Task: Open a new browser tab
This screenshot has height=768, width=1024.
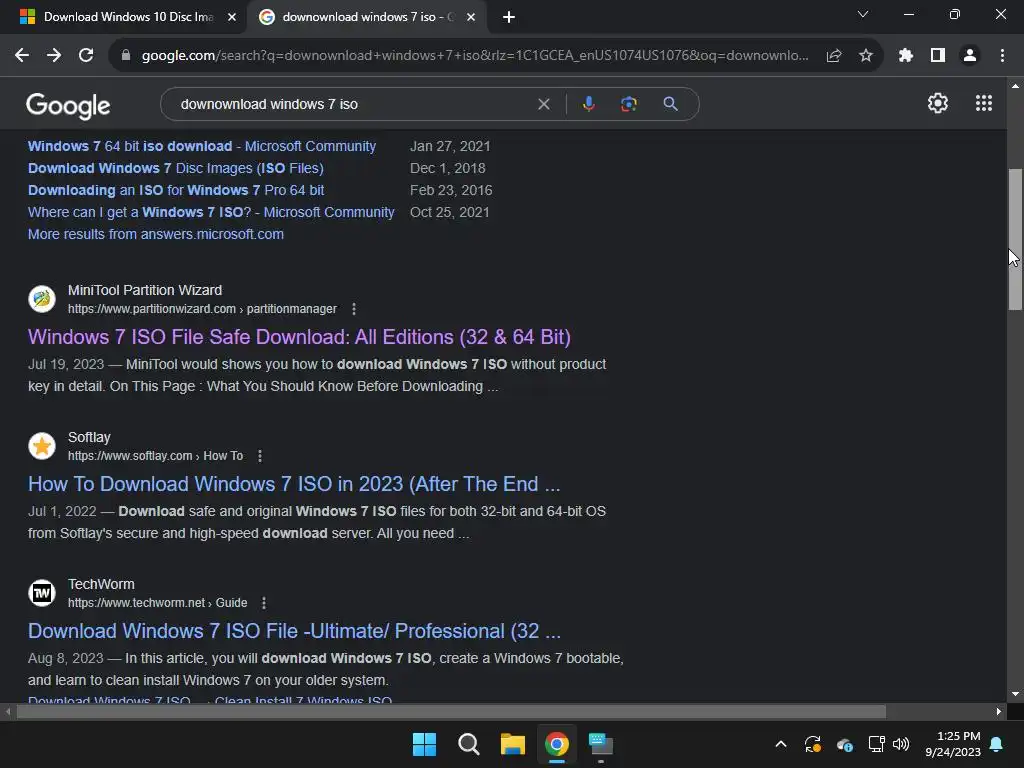Action: tap(509, 17)
